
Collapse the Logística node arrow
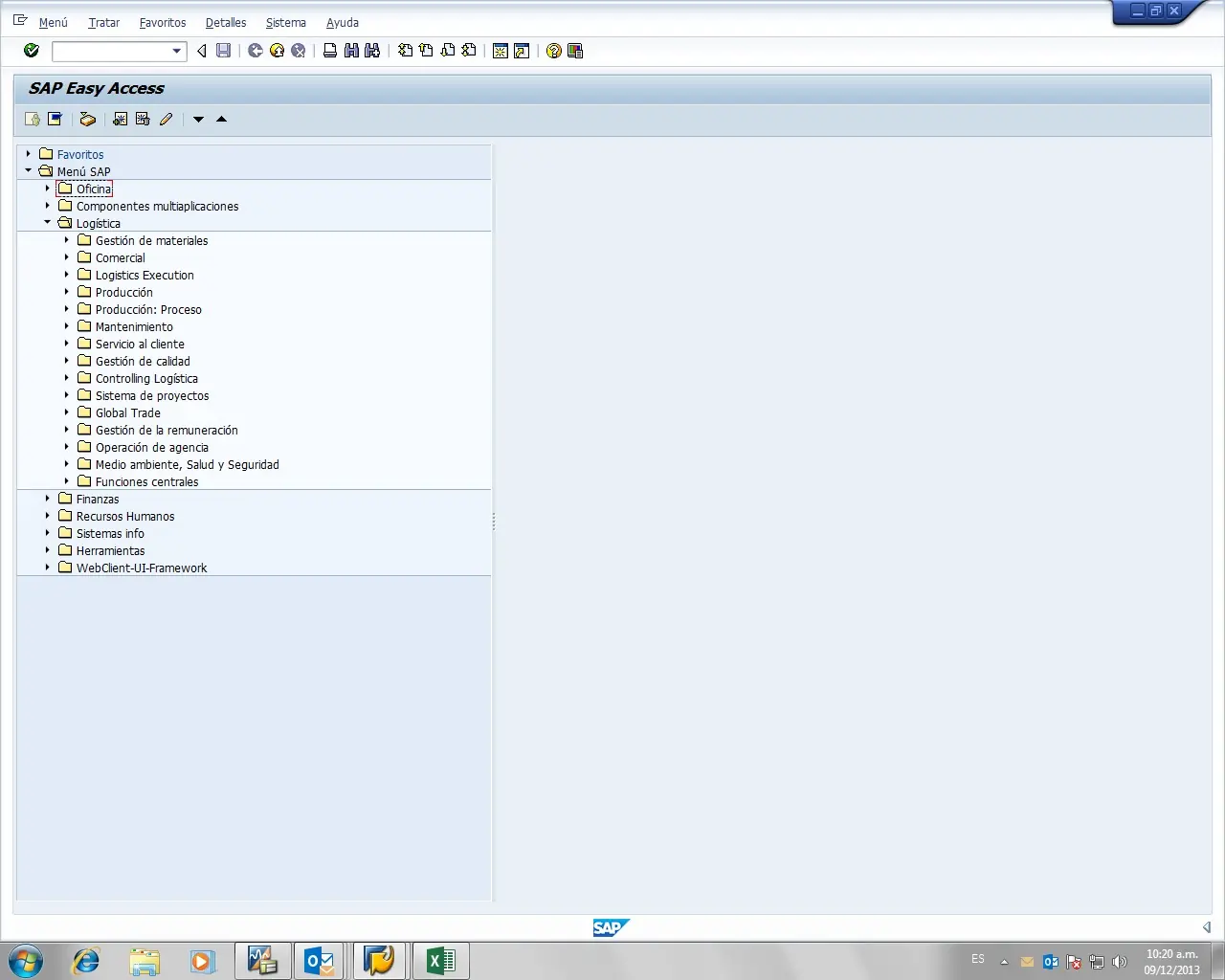pyautogui.click(x=48, y=222)
